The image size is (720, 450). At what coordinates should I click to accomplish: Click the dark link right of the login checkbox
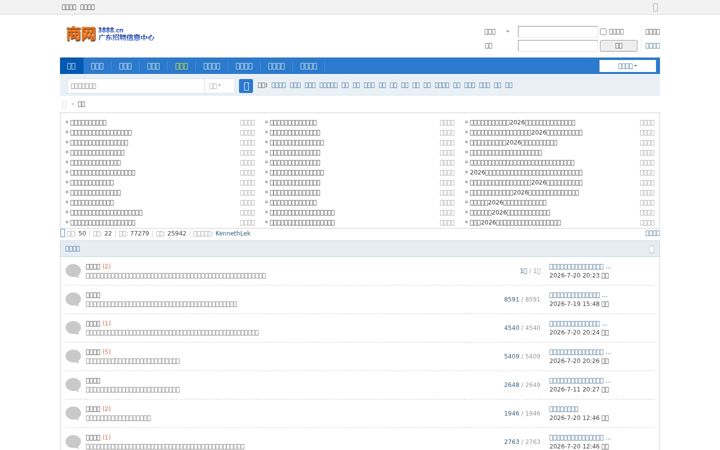(x=652, y=32)
